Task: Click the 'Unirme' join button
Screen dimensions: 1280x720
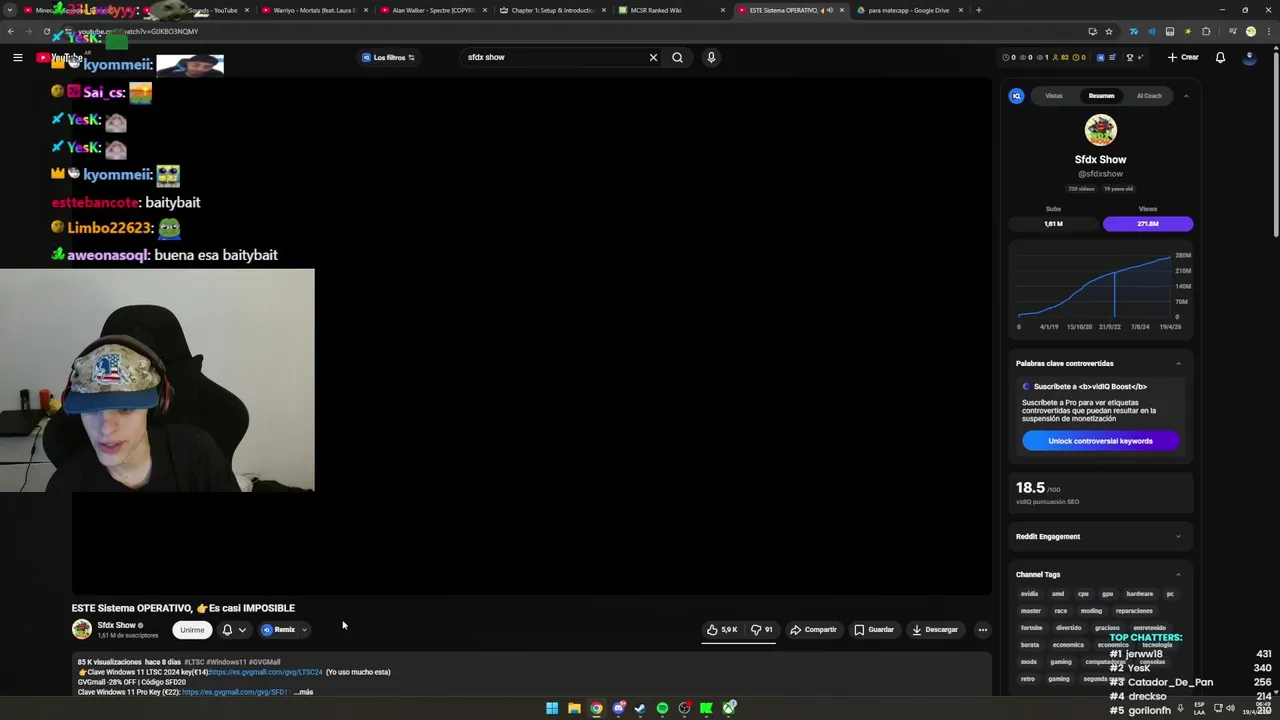Action: pyautogui.click(x=192, y=630)
